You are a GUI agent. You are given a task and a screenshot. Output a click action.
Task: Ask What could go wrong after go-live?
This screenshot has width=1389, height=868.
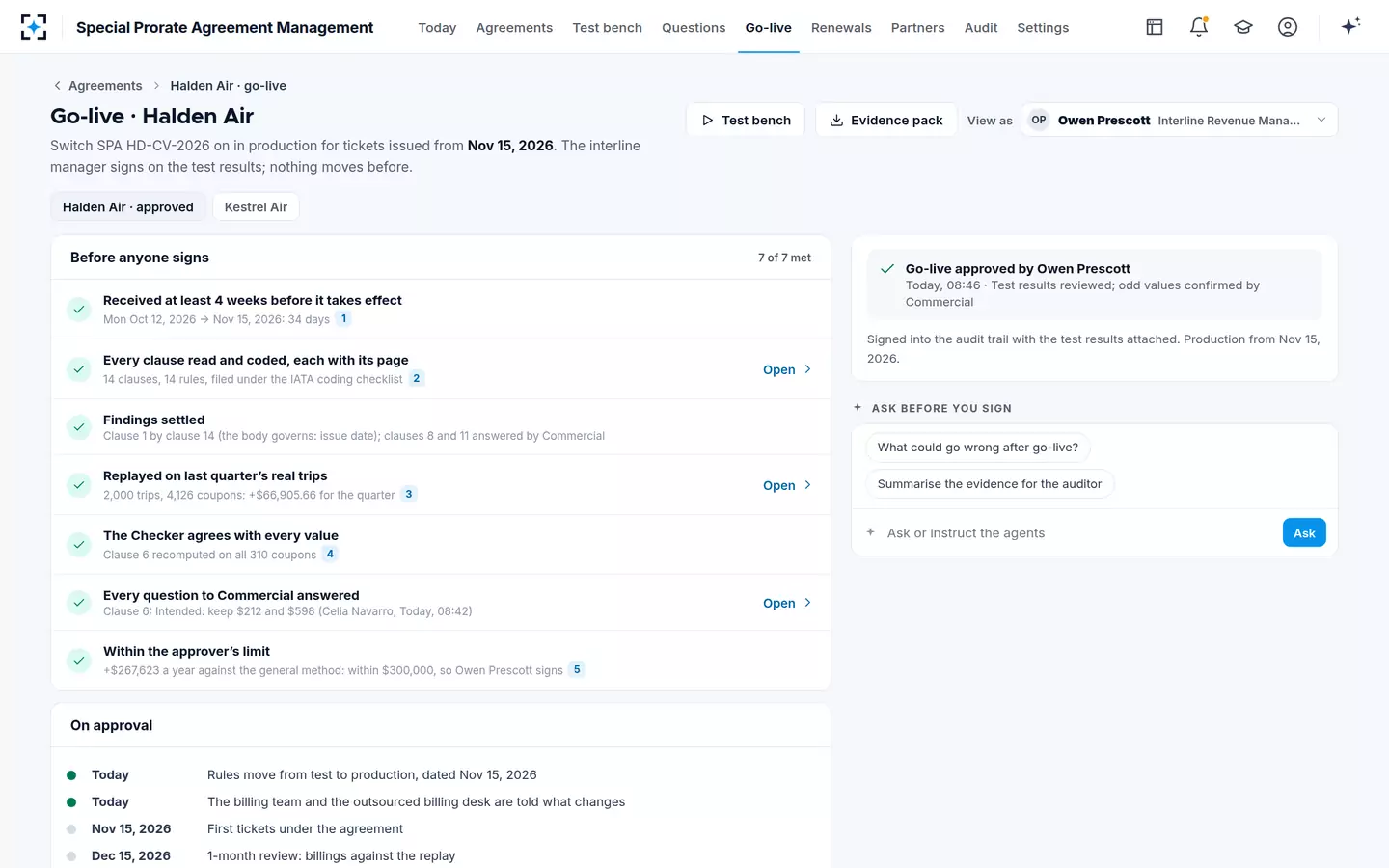pos(978,448)
